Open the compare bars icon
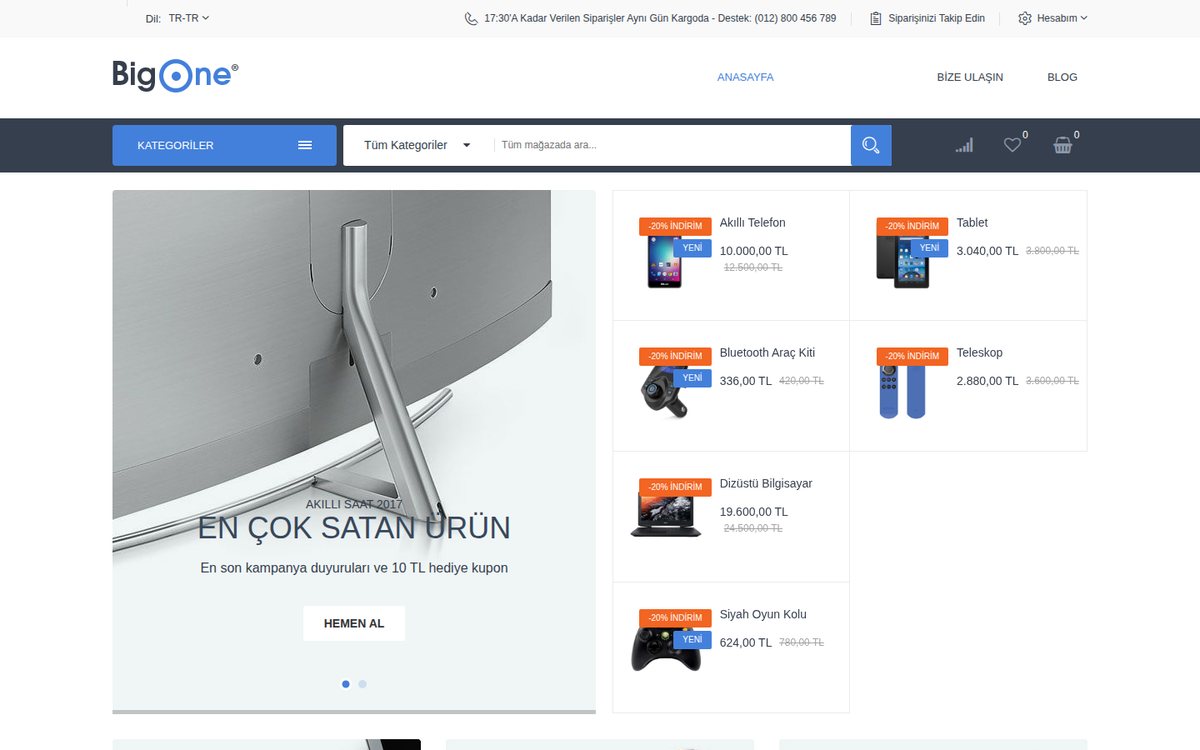The image size is (1200, 750). [964, 145]
